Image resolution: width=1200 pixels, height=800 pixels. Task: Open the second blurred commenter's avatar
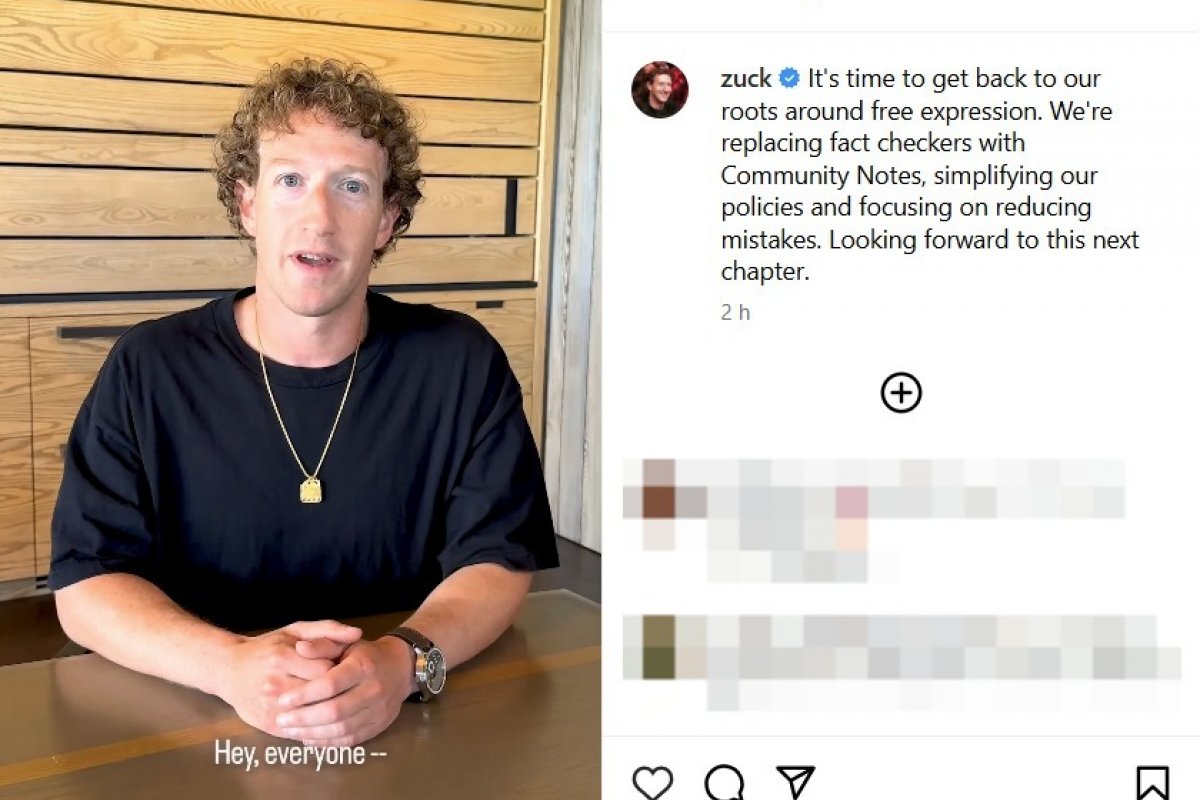(658, 646)
